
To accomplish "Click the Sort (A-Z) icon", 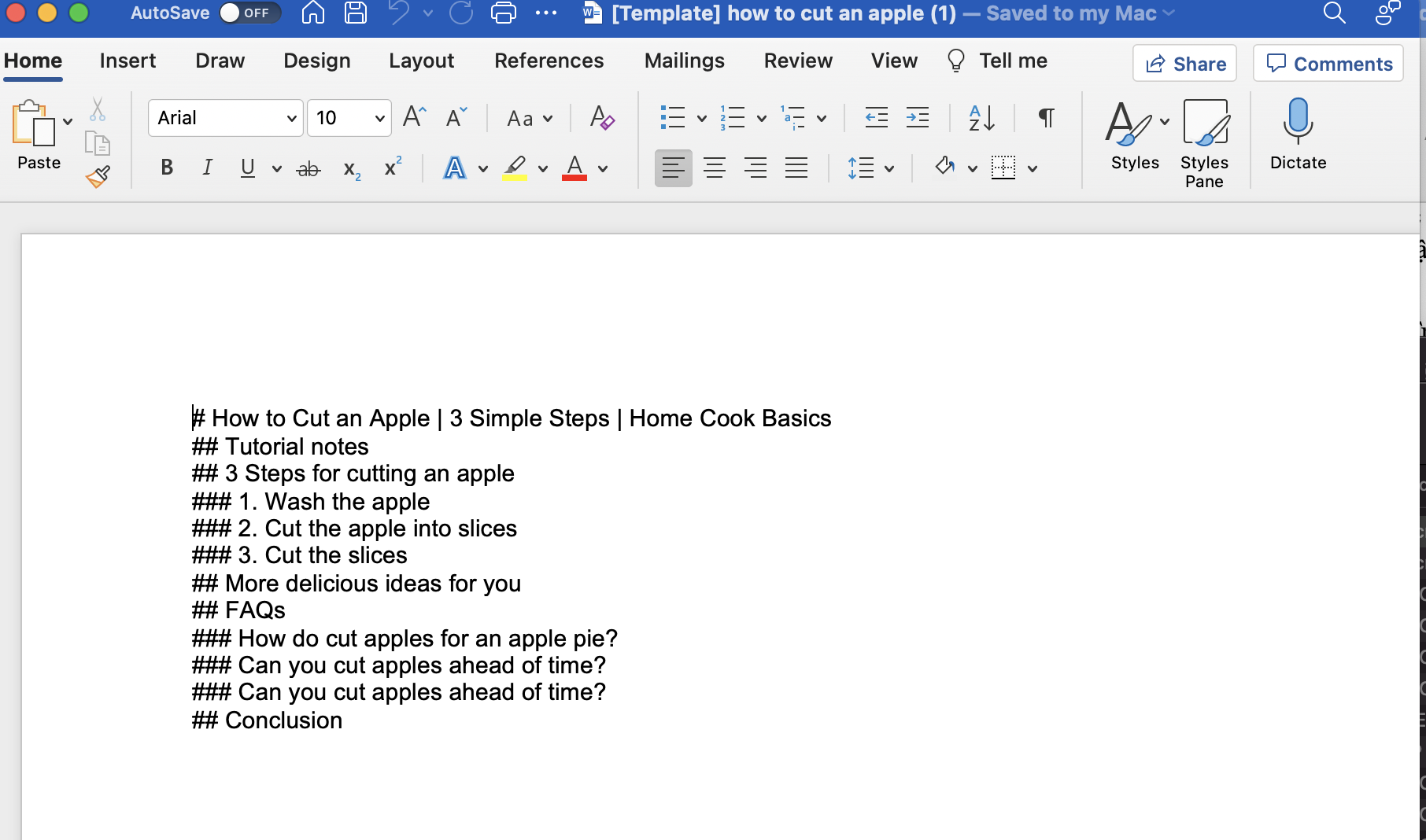I will (x=981, y=118).
